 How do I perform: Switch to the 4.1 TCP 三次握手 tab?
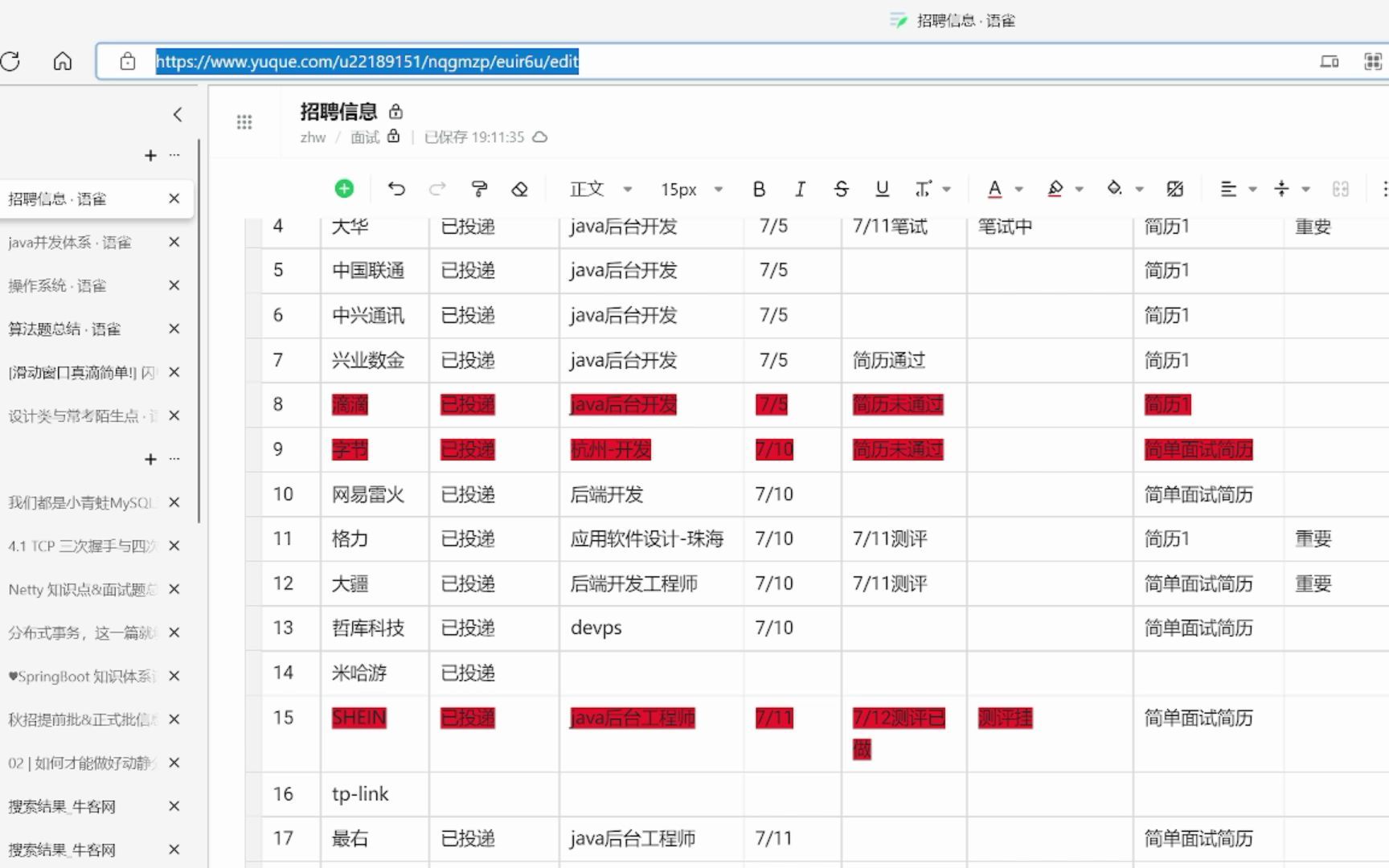(83, 546)
